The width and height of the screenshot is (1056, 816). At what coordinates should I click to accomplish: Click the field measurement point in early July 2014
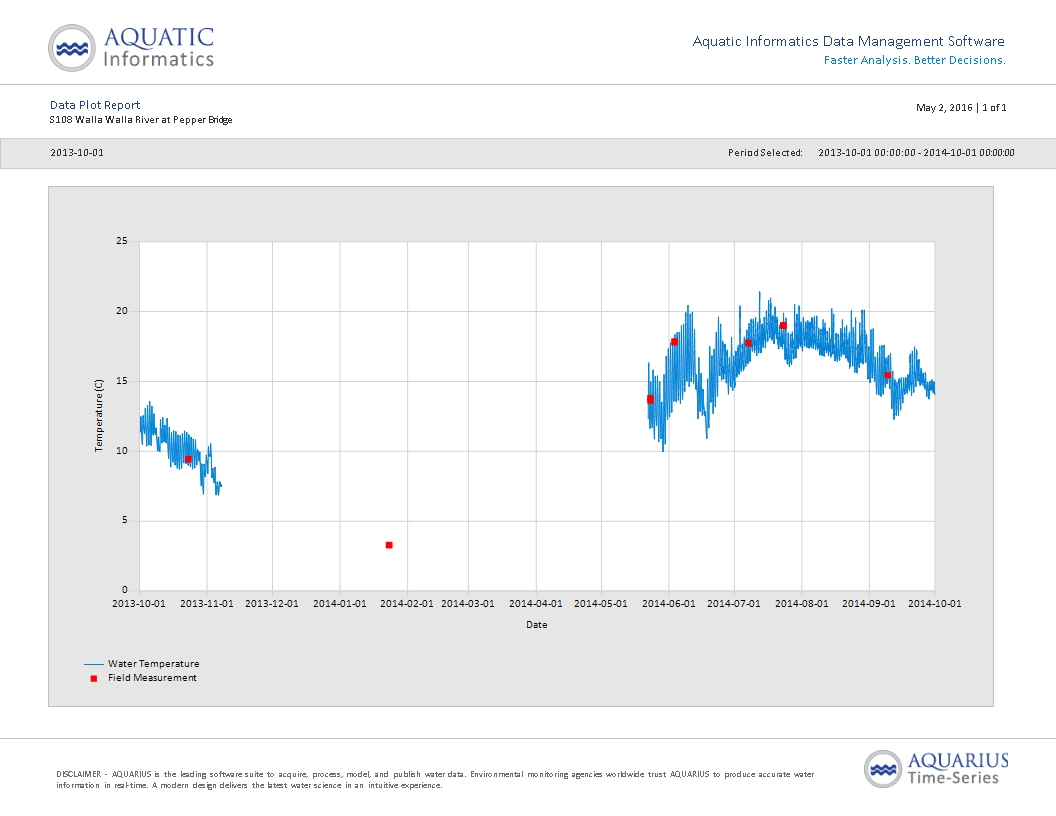(x=748, y=343)
